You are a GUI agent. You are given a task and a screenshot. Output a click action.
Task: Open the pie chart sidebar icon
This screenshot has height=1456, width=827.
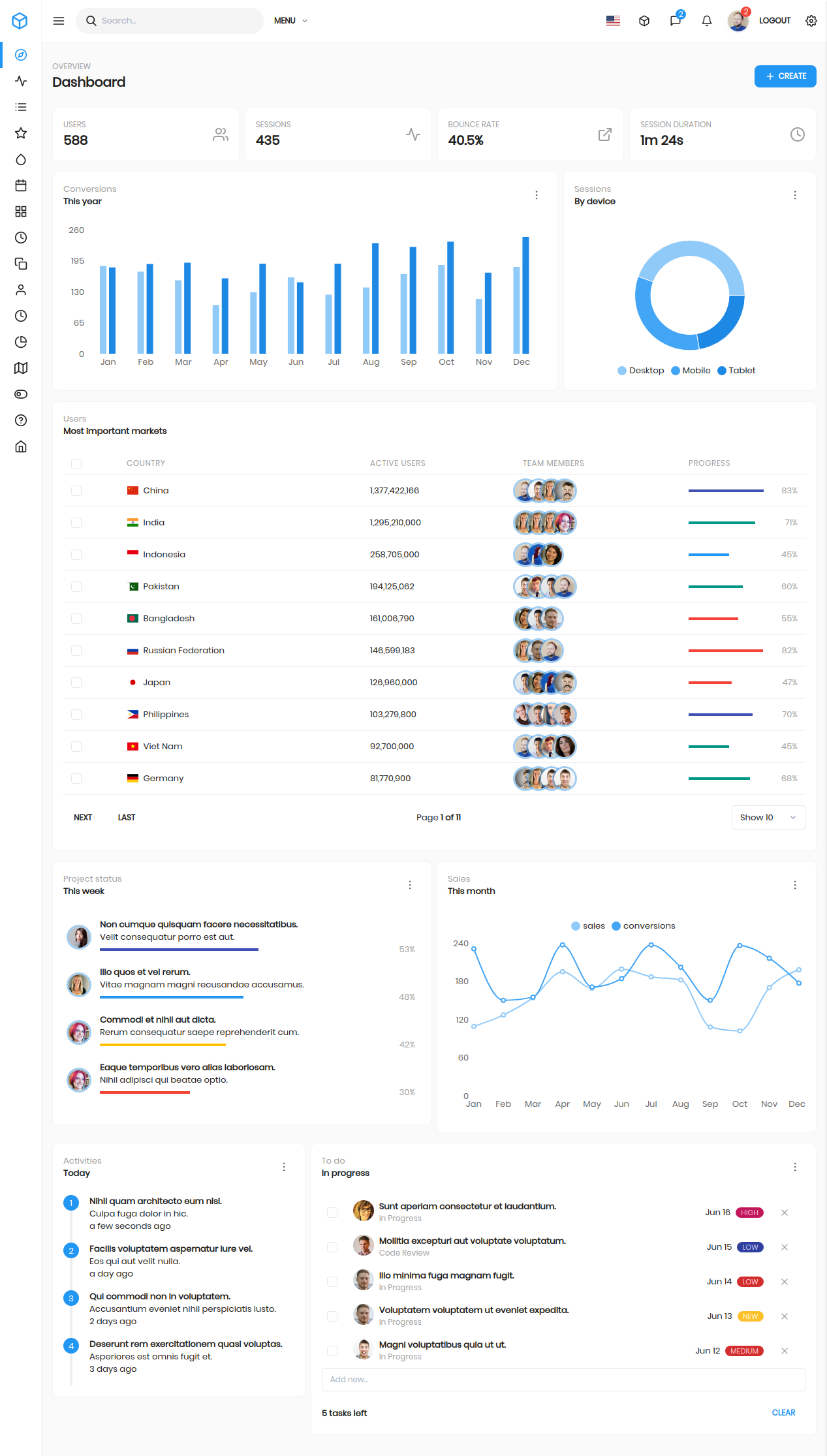pos(21,342)
